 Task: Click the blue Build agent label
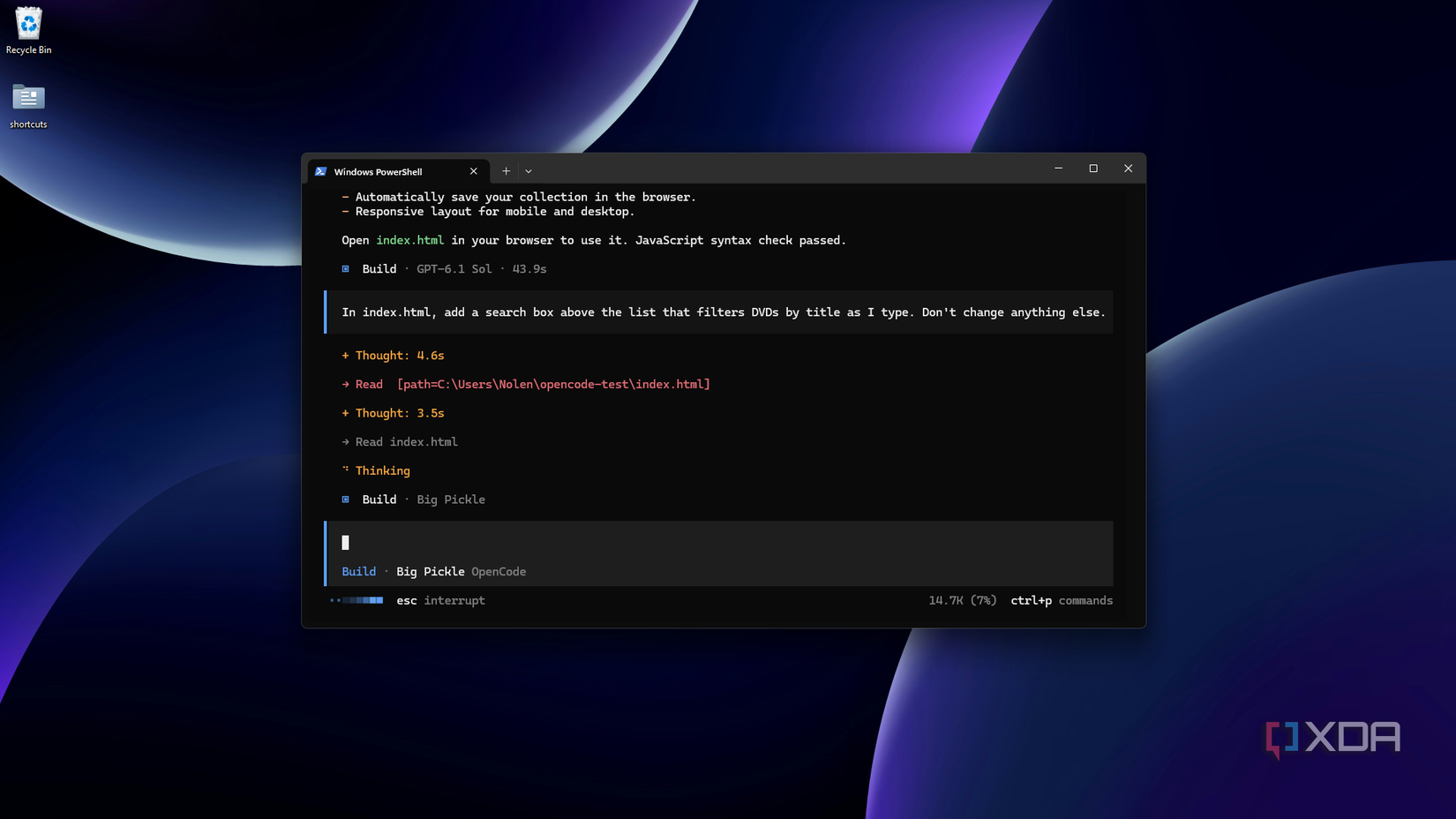(x=359, y=572)
